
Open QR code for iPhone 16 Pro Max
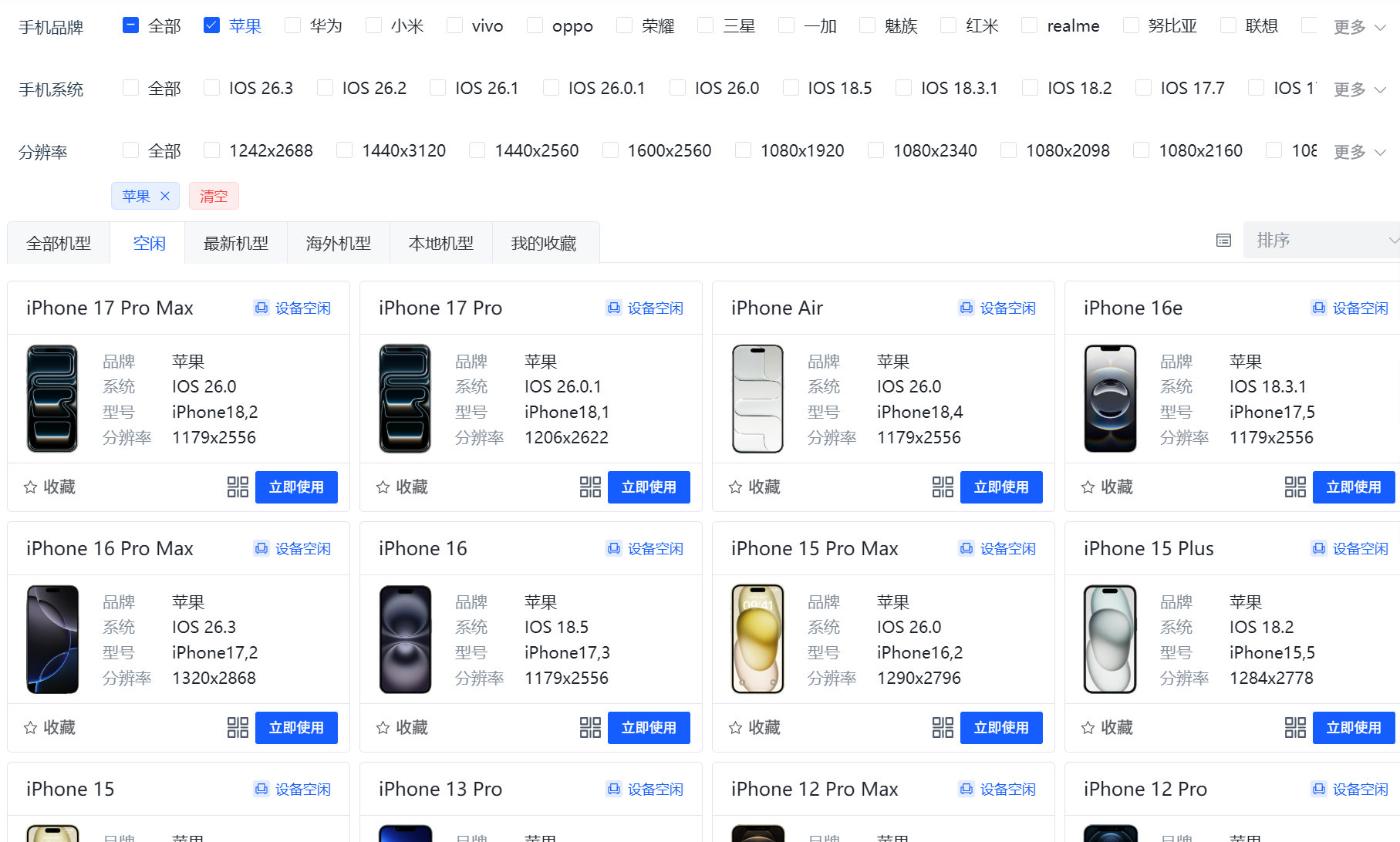pos(238,728)
